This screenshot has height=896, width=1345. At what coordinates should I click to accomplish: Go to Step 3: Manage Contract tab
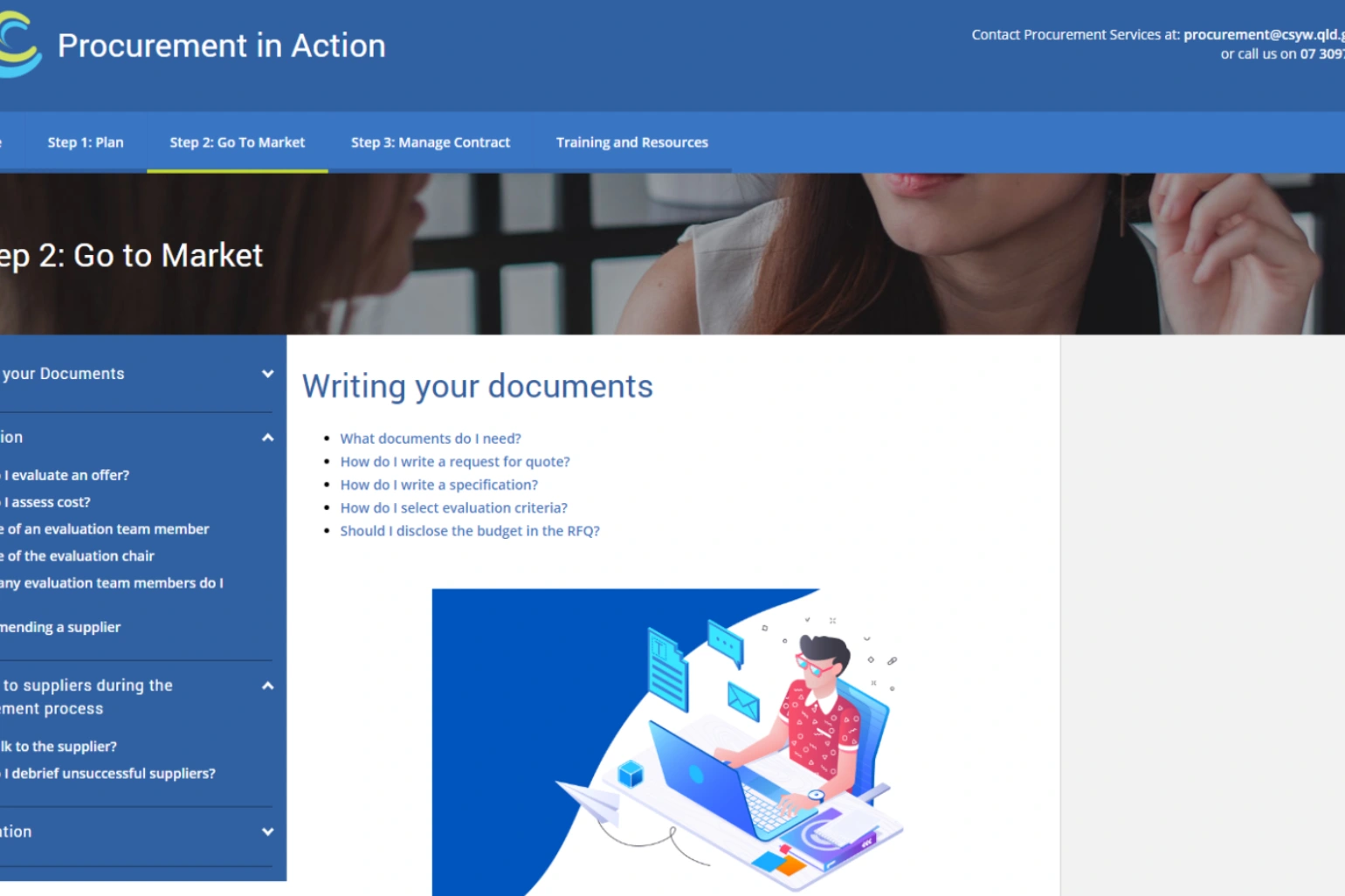click(431, 142)
